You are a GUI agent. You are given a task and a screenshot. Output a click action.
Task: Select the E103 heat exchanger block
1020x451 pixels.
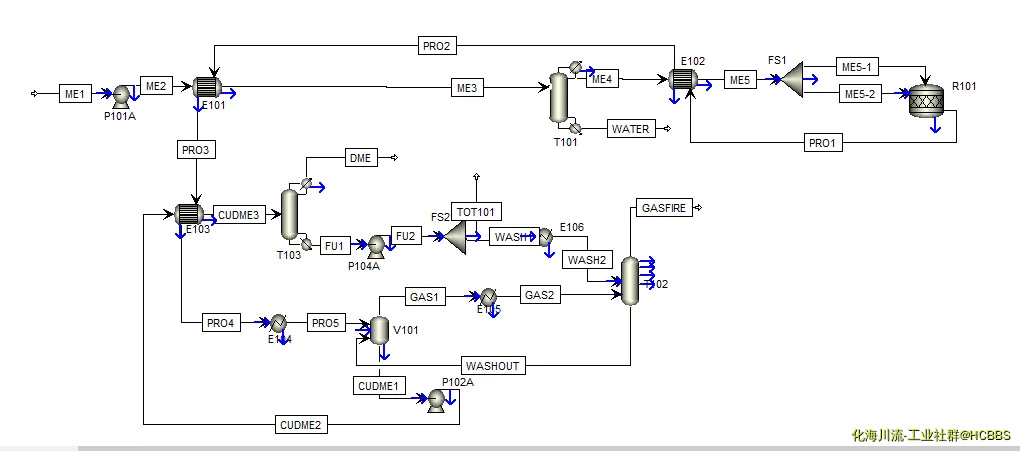(189, 213)
